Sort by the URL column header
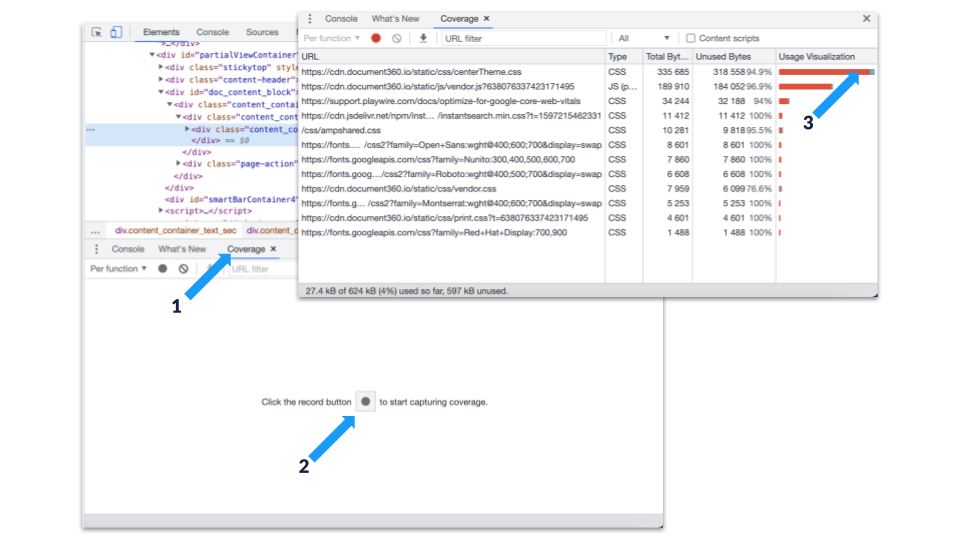 click(x=452, y=56)
